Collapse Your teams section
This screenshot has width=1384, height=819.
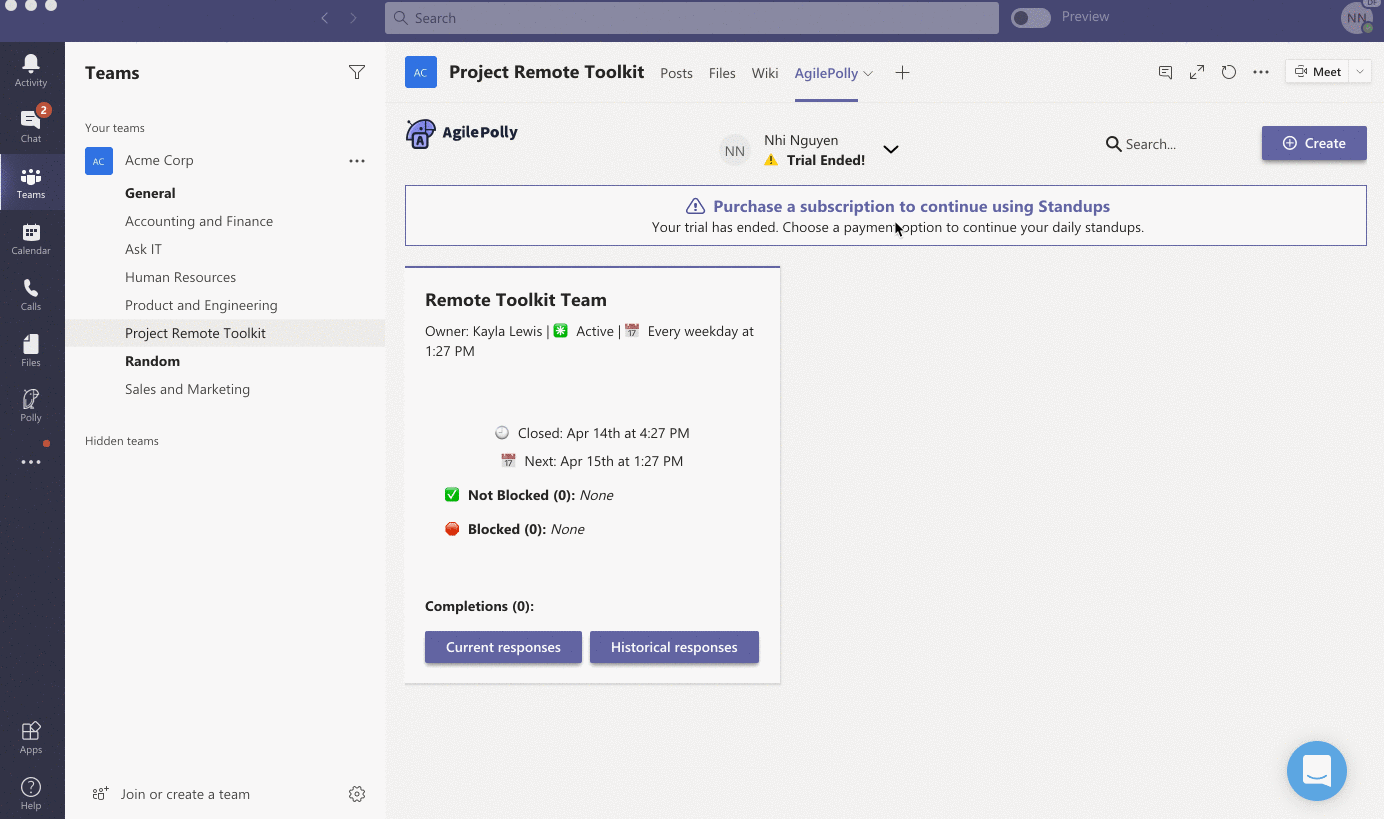tap(115, 128)
